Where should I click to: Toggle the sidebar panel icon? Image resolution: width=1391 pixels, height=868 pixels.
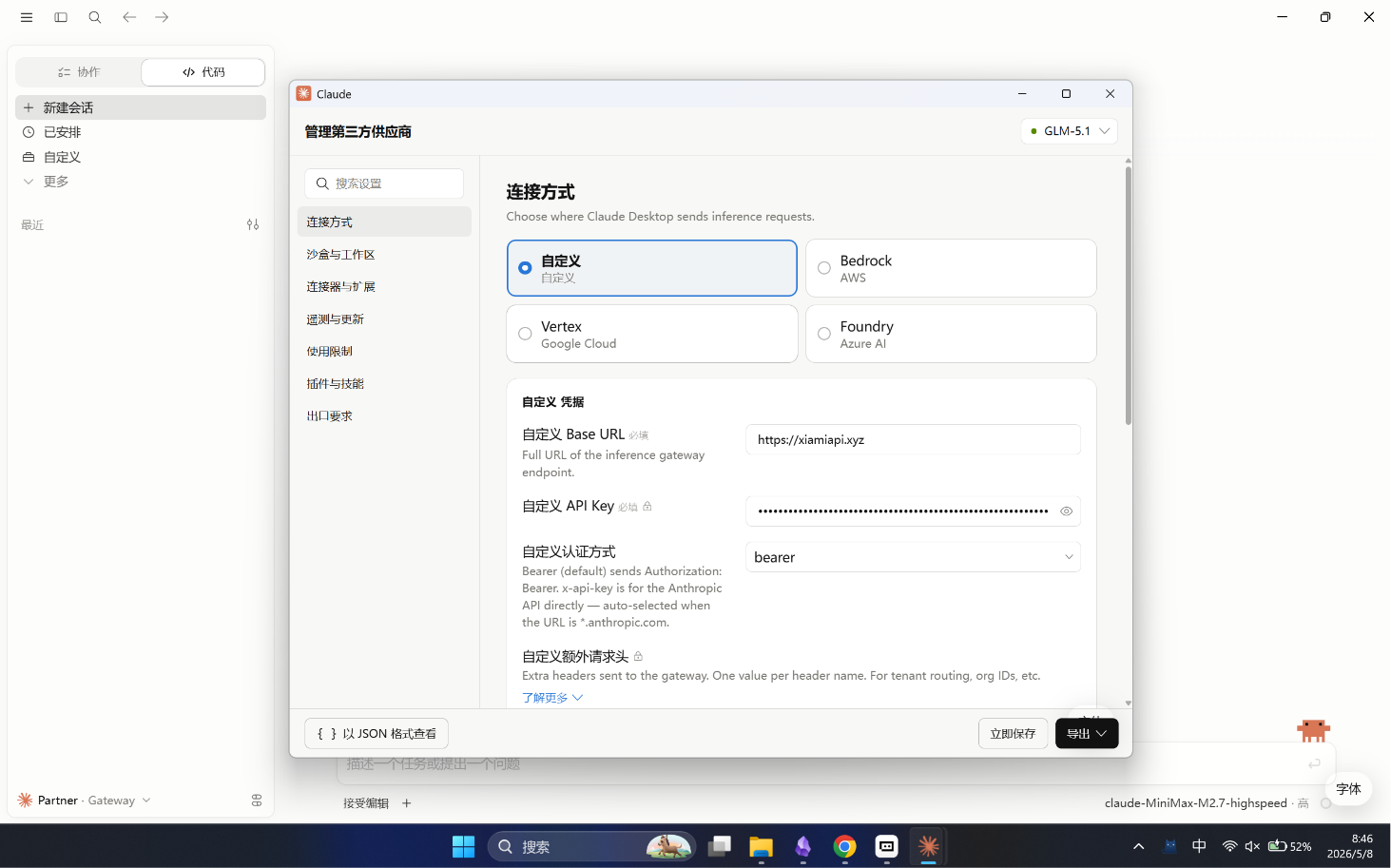[x=61, y=17]
